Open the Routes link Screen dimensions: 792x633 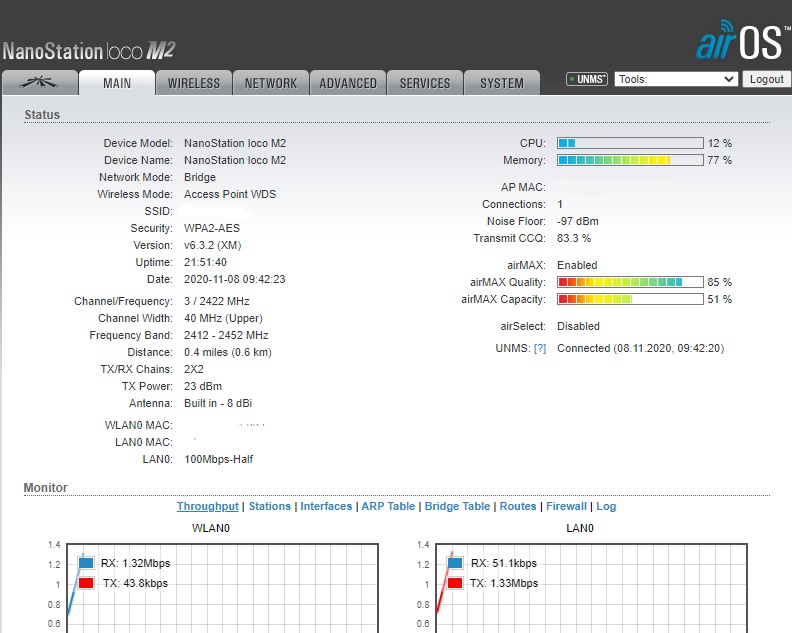pos(518,506)
